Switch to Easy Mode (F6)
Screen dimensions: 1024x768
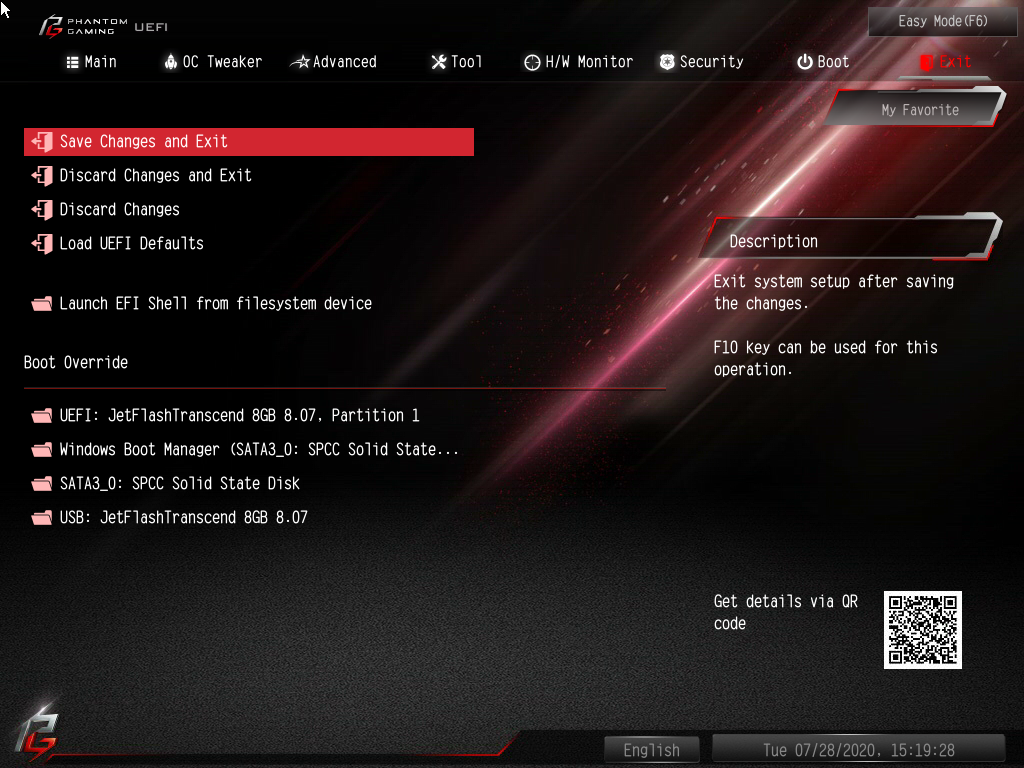(942, 22)
